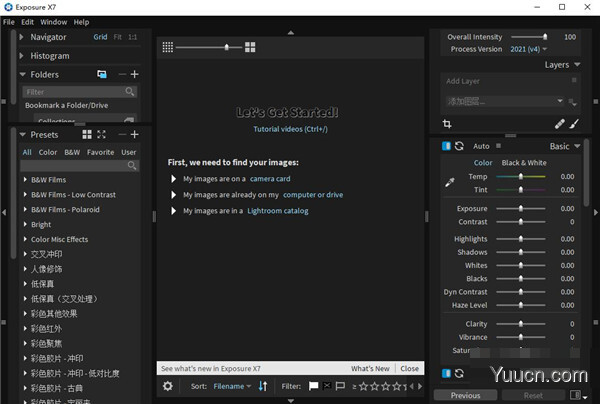Image resolution: width=600 pixels, height=404 pixels.
Task: Click folder filter magnifier icon
Action: click(130, 91)
